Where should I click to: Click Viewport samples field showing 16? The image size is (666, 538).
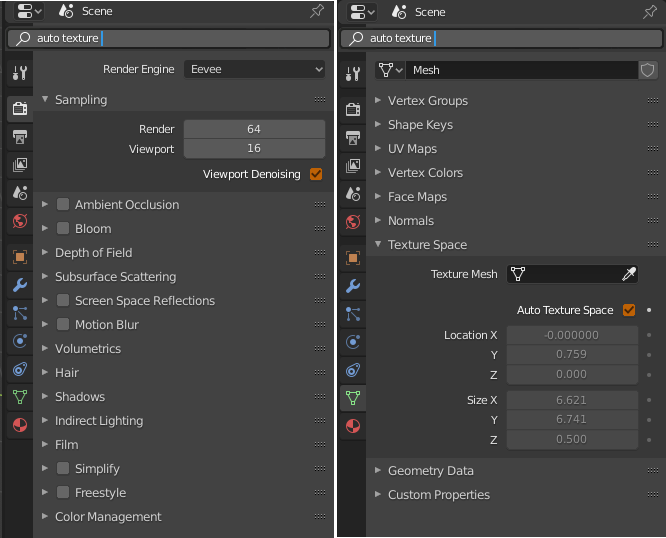[254, 148]
